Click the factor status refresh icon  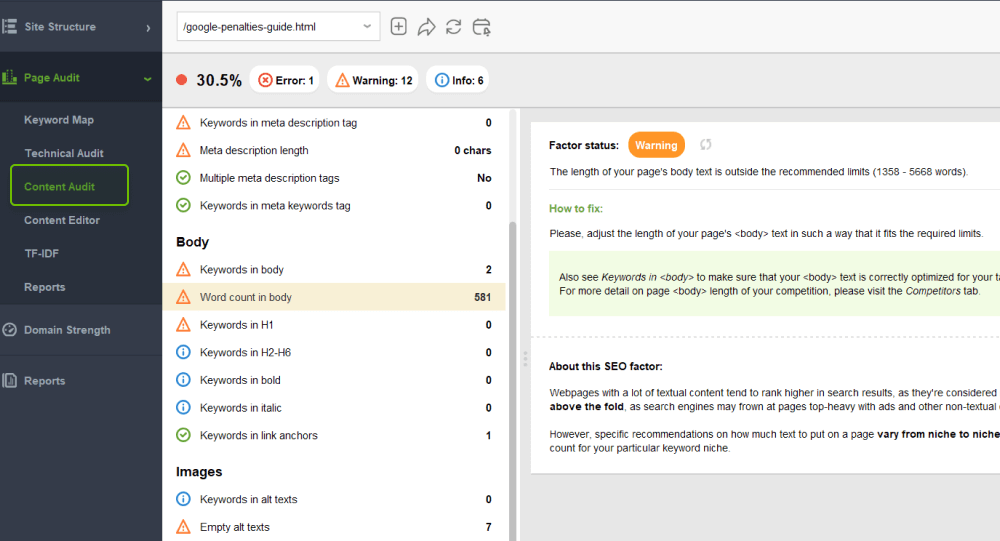coord(705,145)
